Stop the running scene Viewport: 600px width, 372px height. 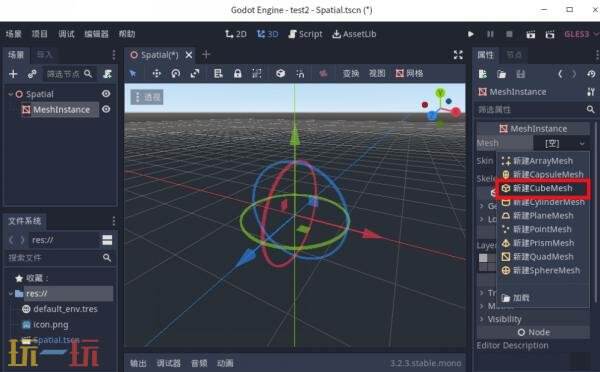point(509,34)
